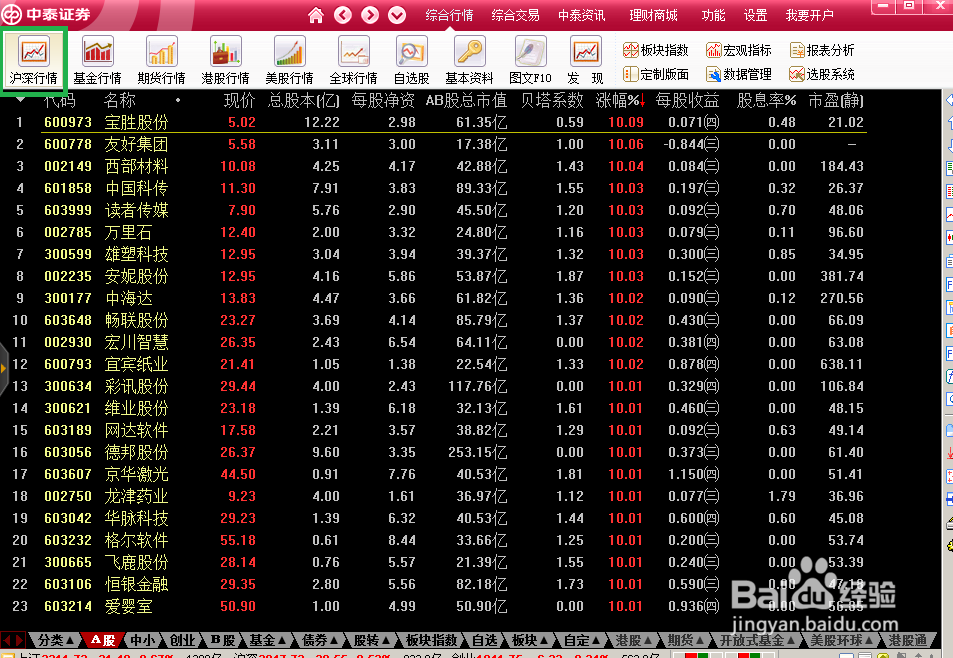Switch to the 自选 bottom tab
Screen dimensions: 953x658
484,640
